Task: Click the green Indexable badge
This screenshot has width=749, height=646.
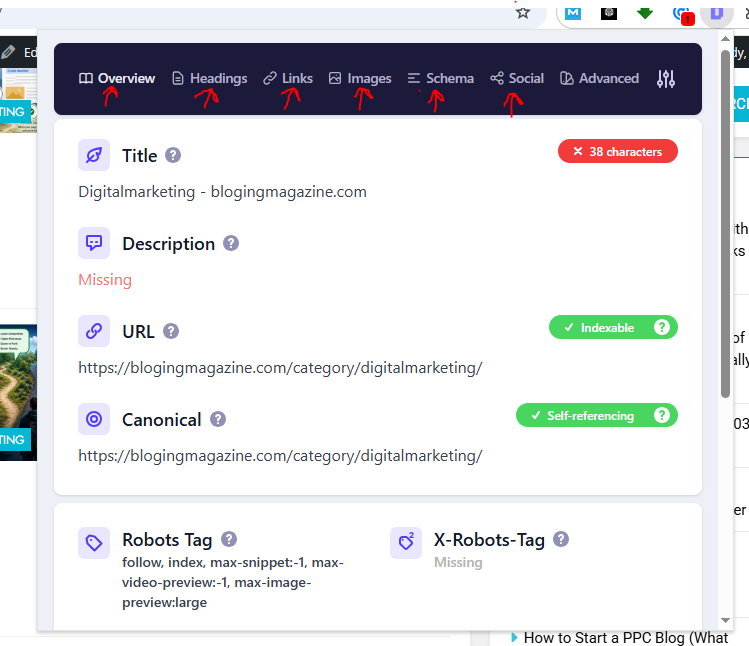Action: pyautogui.click(x=613, y=327)
